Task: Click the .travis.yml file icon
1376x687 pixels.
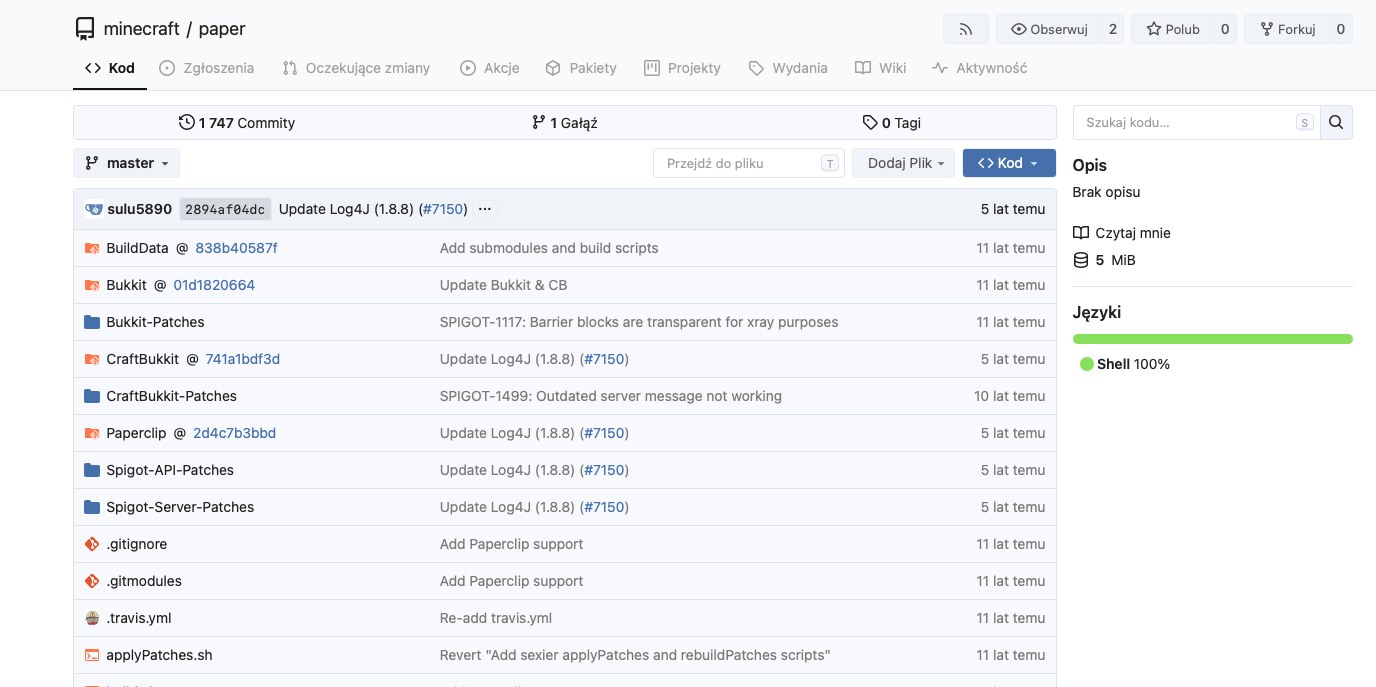Action: [x=92, y=618]
